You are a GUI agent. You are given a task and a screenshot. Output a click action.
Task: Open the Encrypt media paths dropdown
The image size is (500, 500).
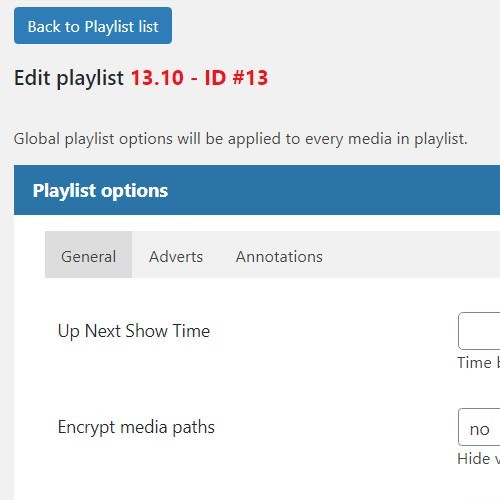[x=479, y=427]
